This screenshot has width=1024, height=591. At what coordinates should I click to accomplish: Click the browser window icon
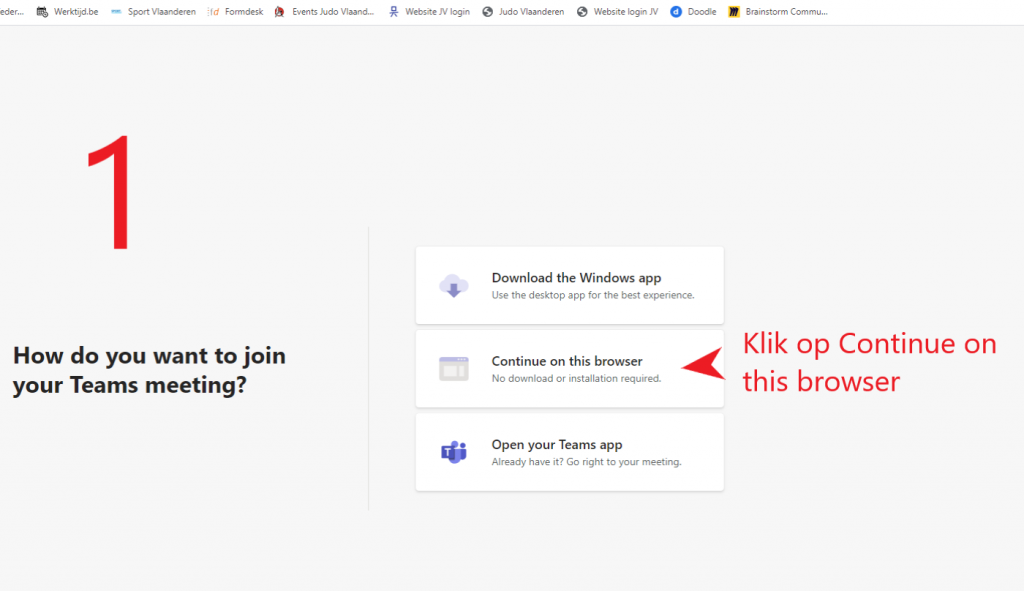coord(454,369)
